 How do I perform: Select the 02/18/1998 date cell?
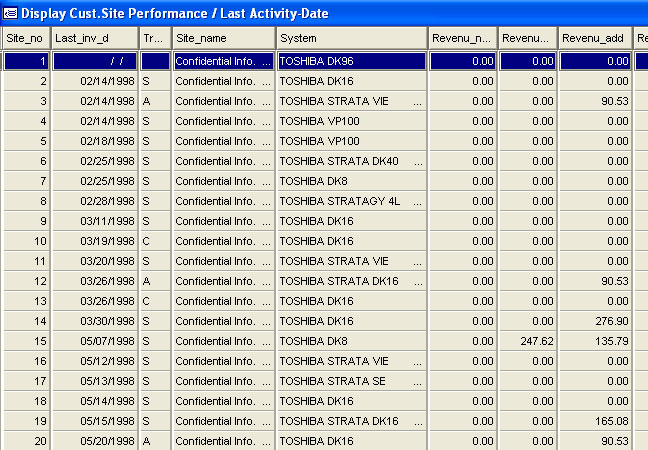95,141
